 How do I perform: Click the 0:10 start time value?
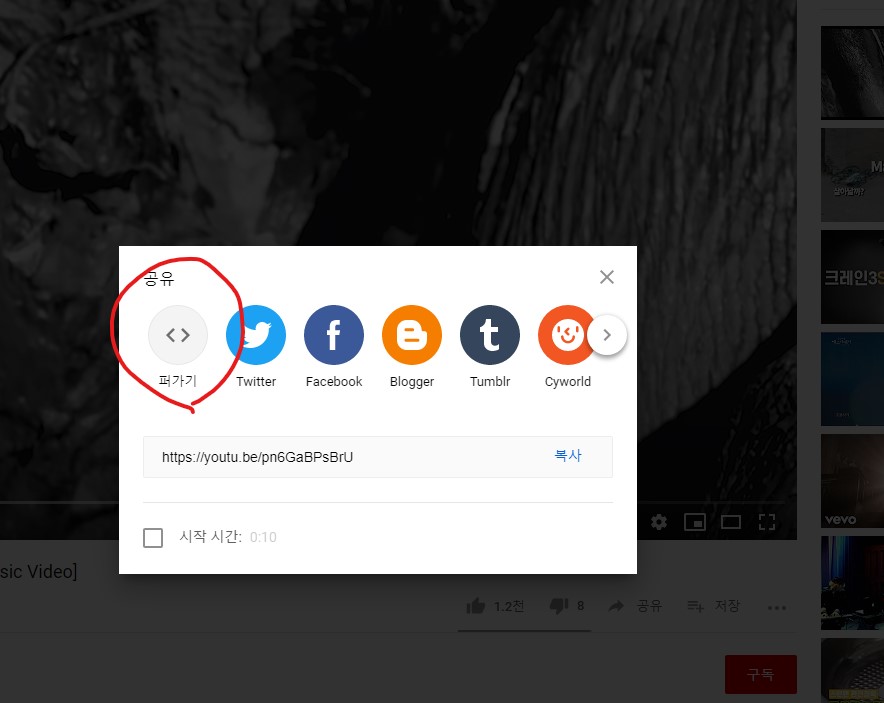[263, 537]
